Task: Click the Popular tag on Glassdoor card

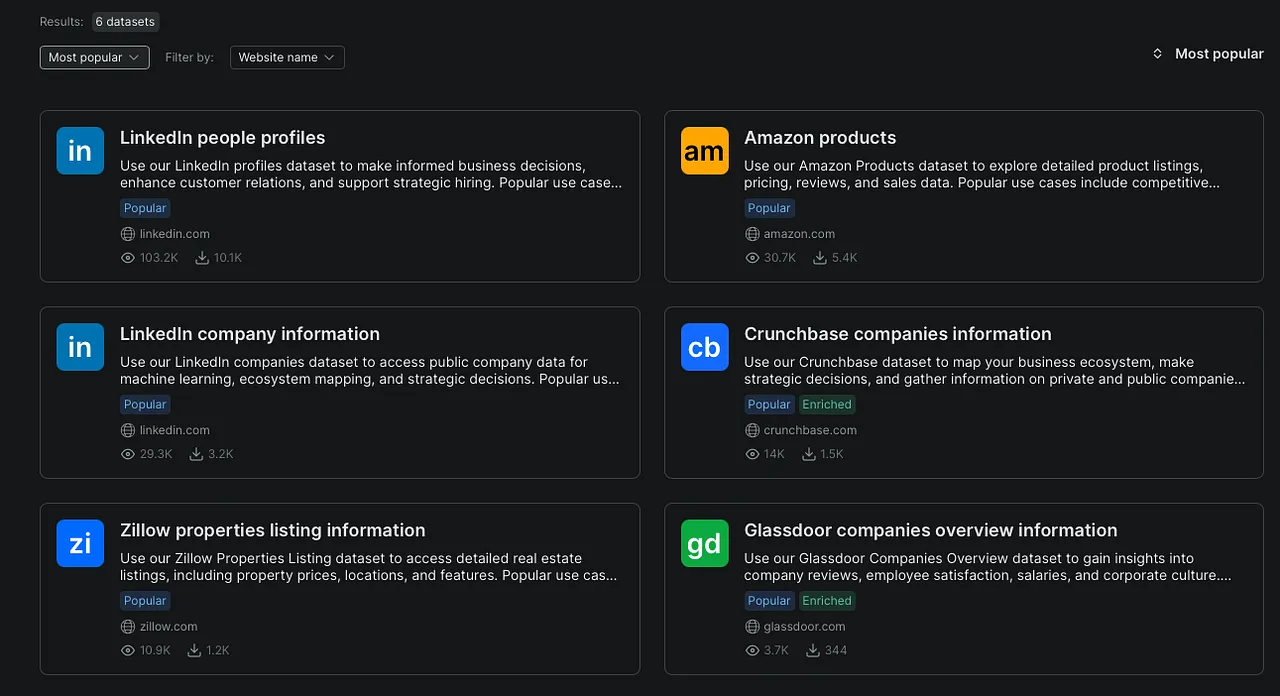Action: click(769, 600)
